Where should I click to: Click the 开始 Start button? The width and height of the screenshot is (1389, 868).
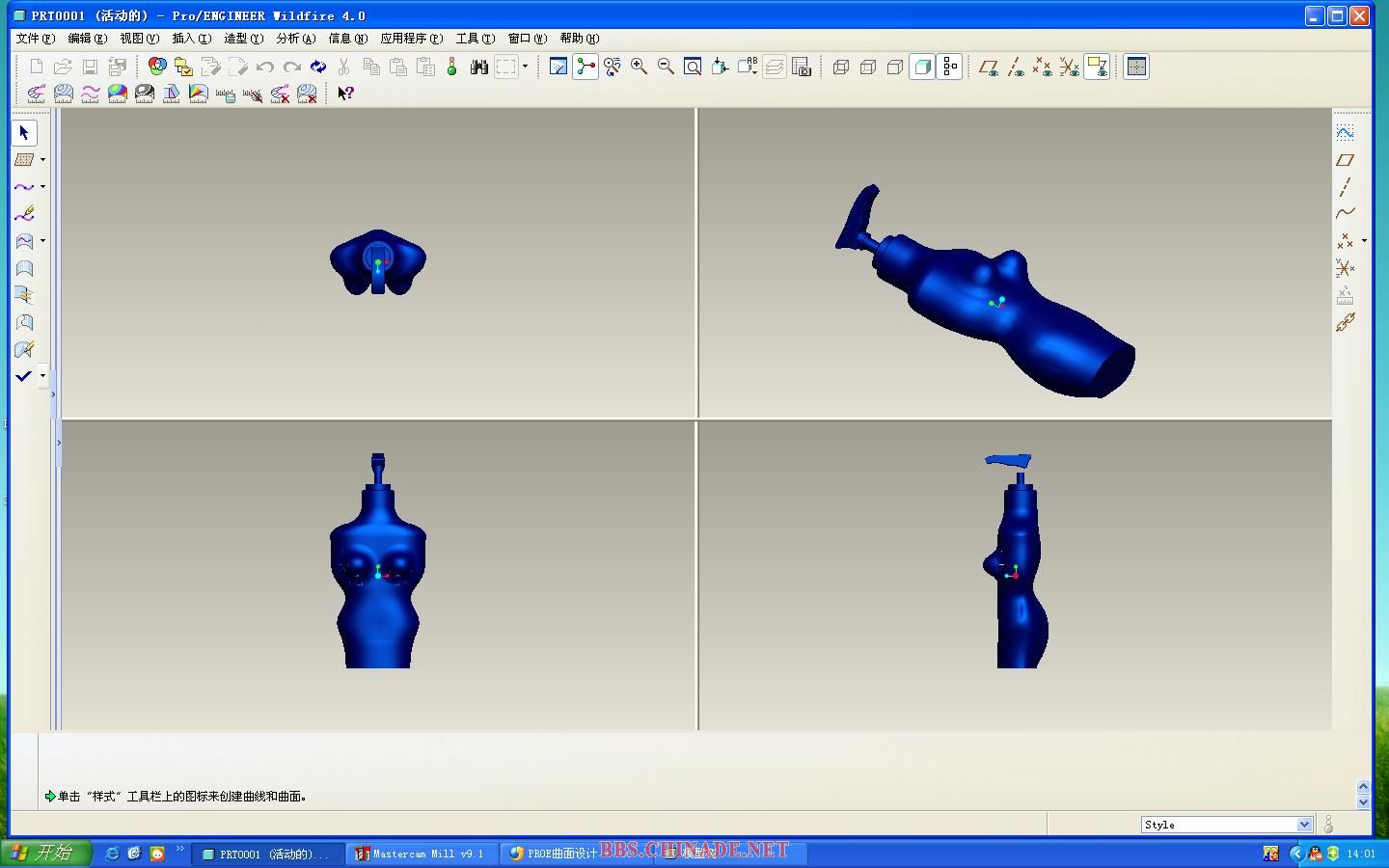click(45, 854)
